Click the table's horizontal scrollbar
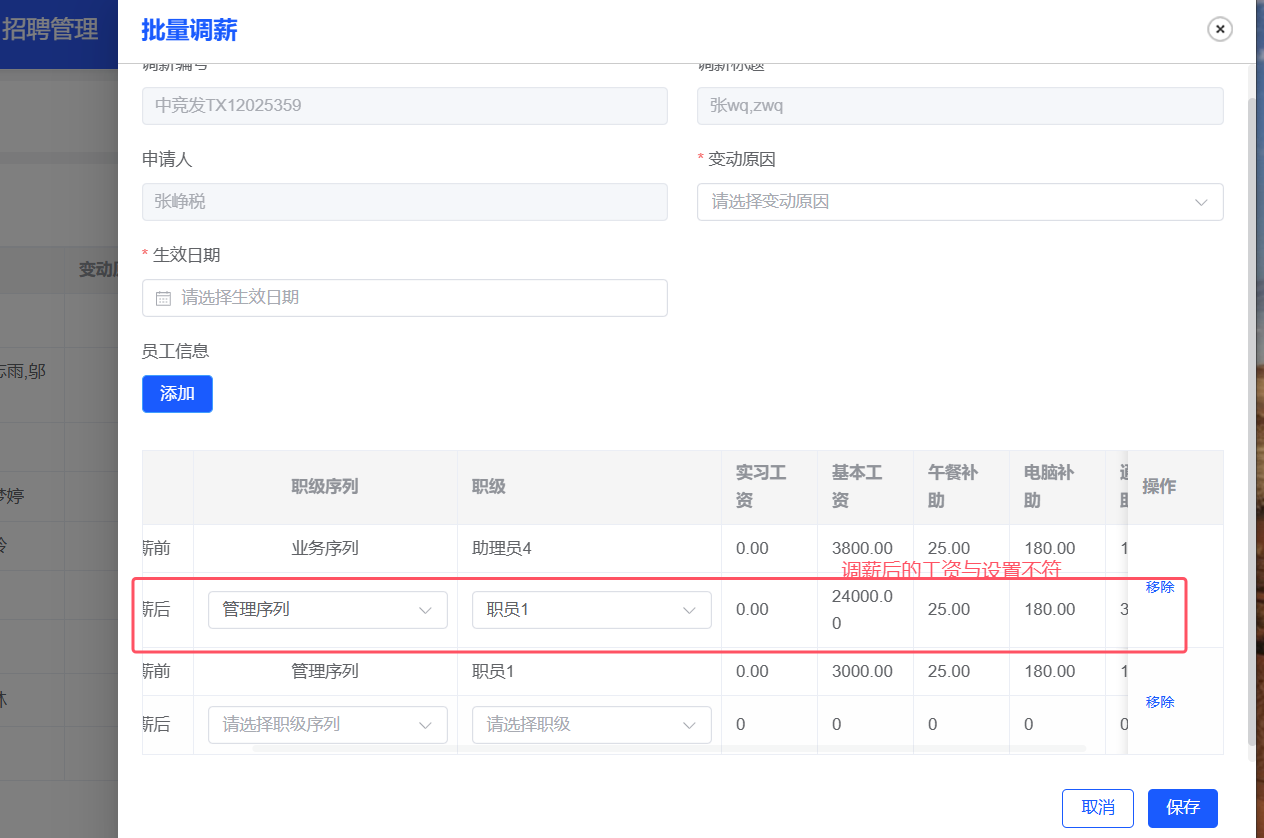This screenshot has height=838, width=1264. (668, 748)
